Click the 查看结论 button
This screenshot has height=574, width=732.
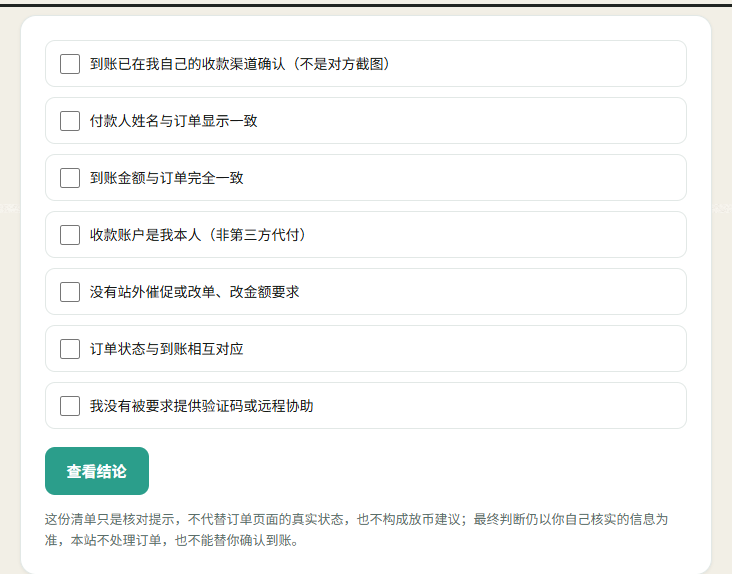tap(97, 471)
